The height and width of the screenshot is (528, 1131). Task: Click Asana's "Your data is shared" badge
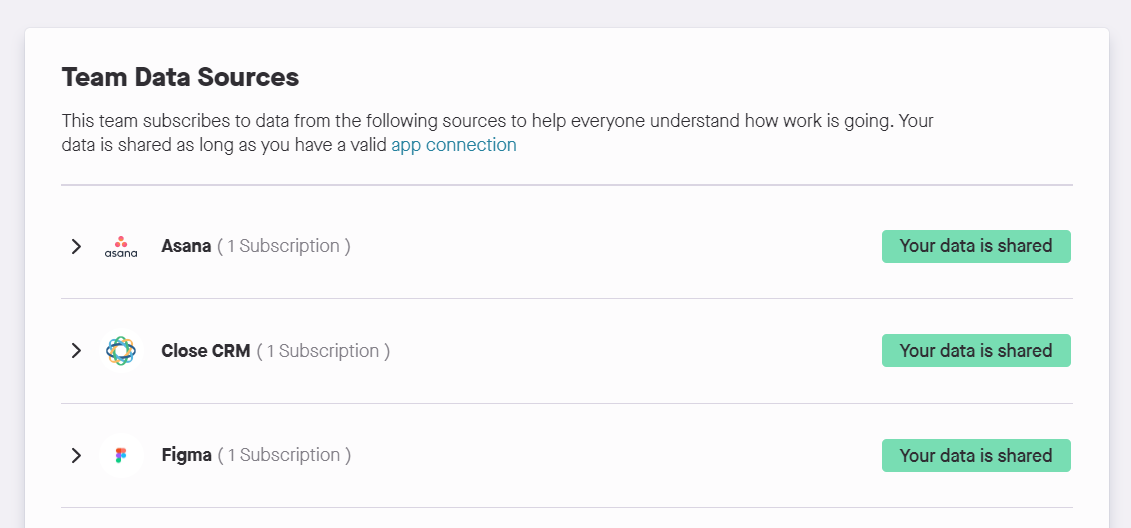tap(975, 246)
